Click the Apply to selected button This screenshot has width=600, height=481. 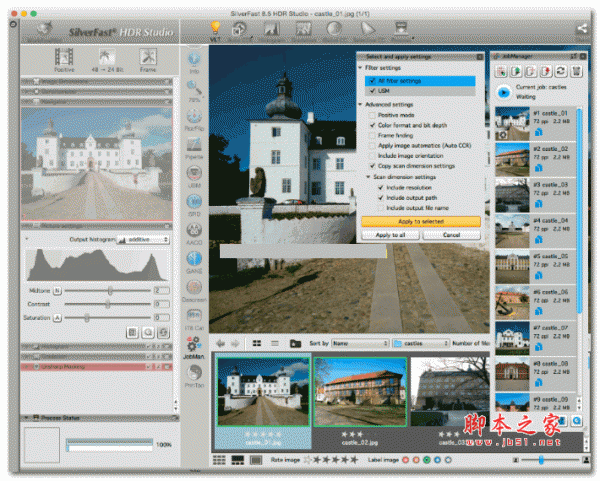pyautogui.click(x=420, y=220)
